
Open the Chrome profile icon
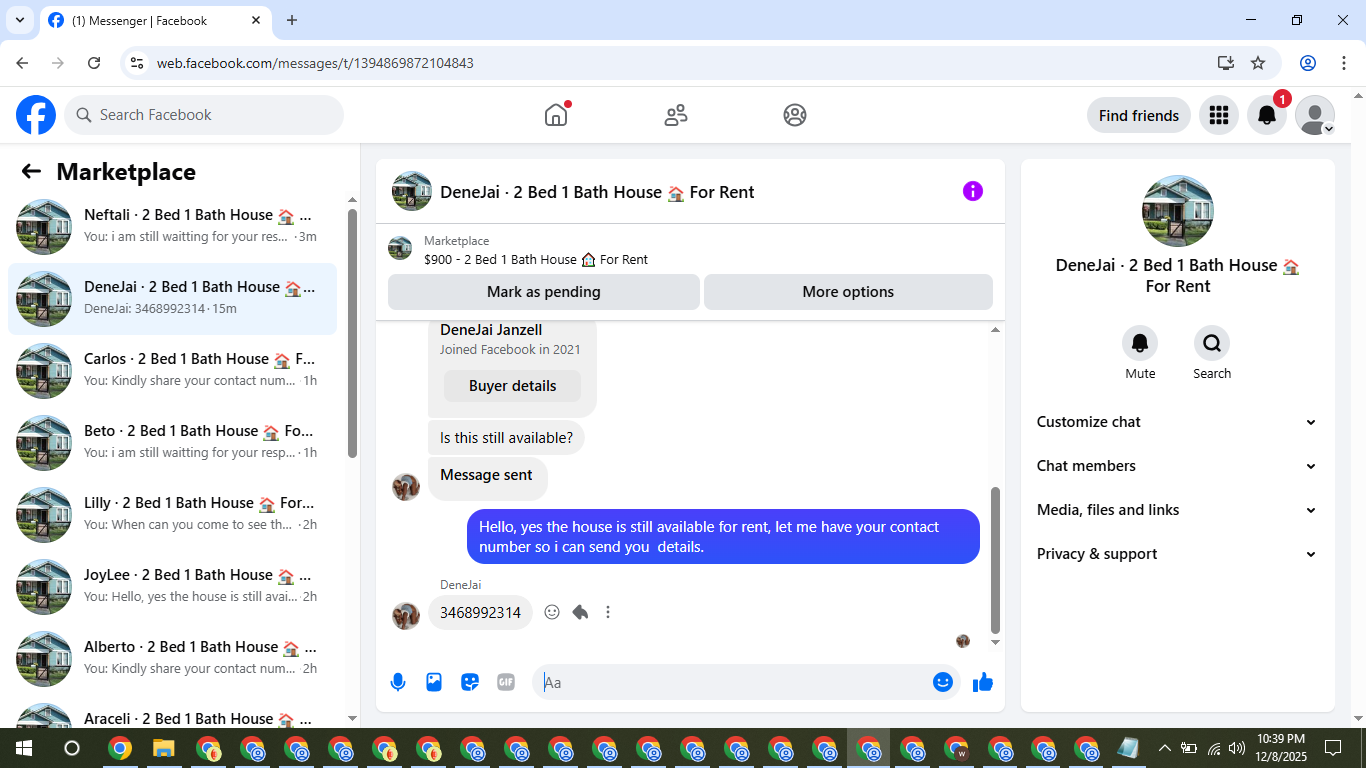[x=1308, y=63]
